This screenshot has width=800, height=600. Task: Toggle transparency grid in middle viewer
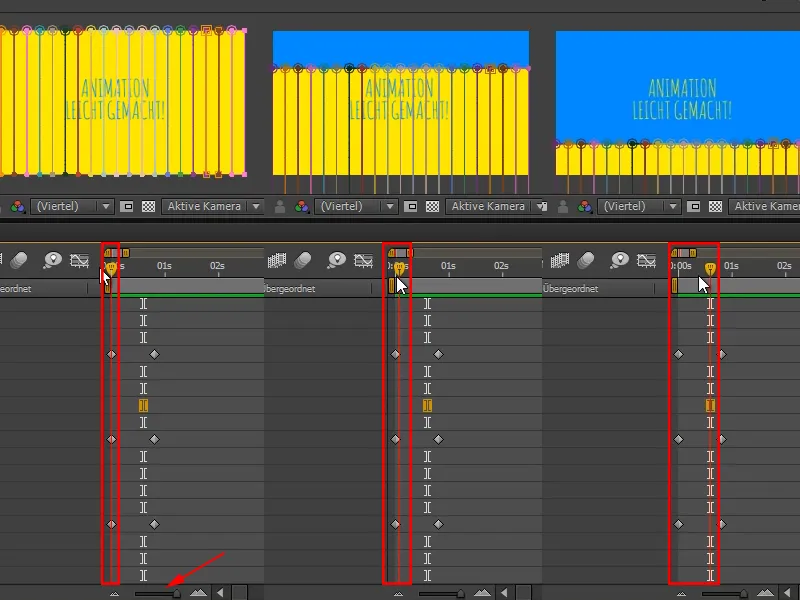tap(433, 207)
